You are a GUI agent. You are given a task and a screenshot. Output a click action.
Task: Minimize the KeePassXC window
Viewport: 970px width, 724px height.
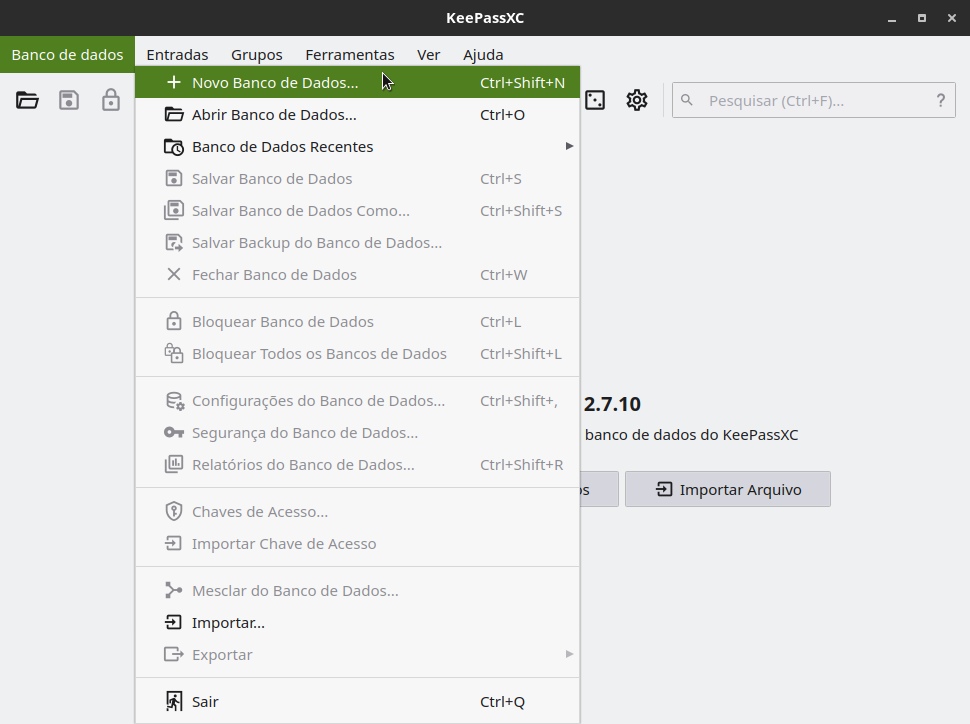[891, 18]
